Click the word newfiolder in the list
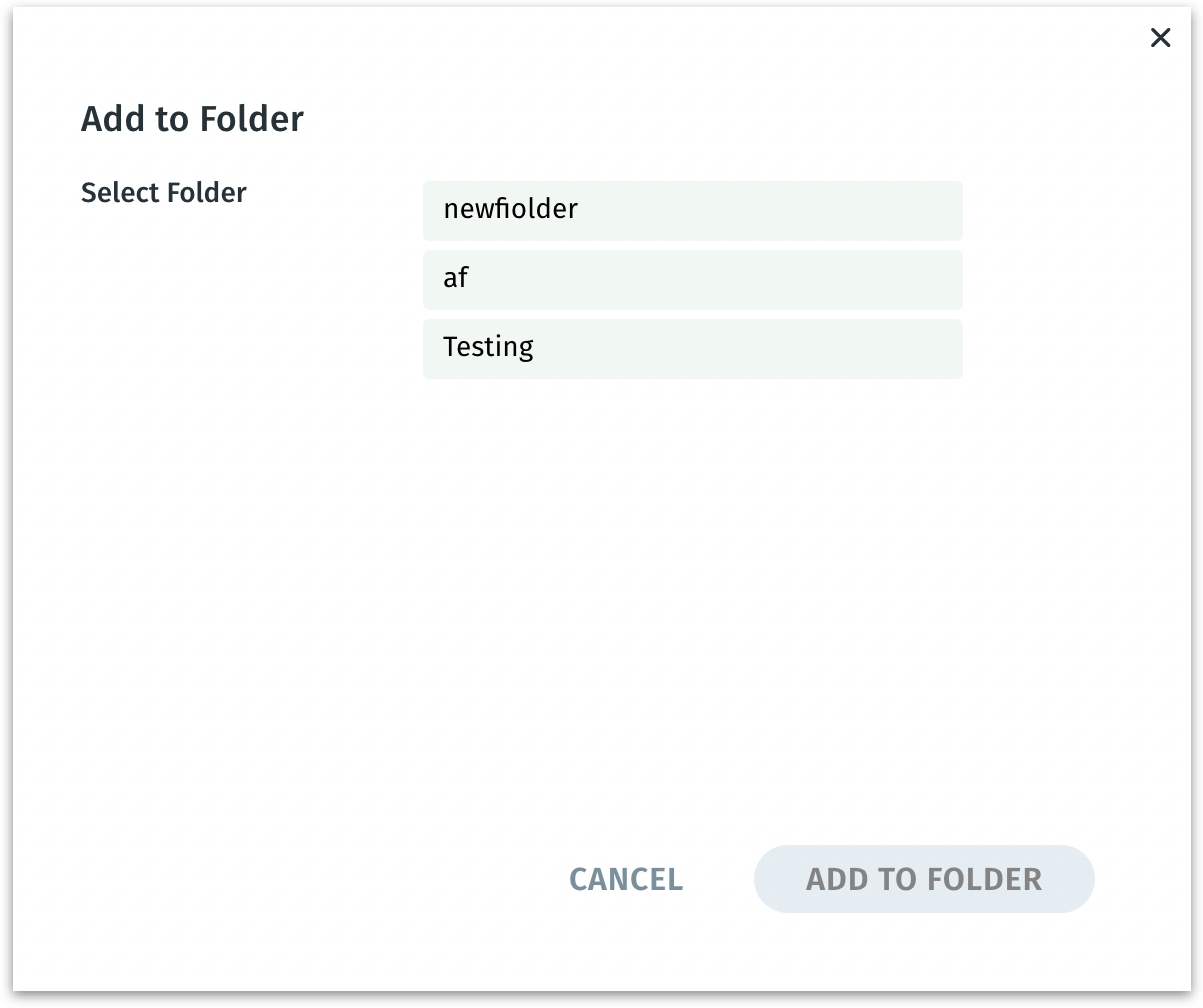This screenshot has height=1008, width=1203. pyautogui.click(x=510, y=209)
